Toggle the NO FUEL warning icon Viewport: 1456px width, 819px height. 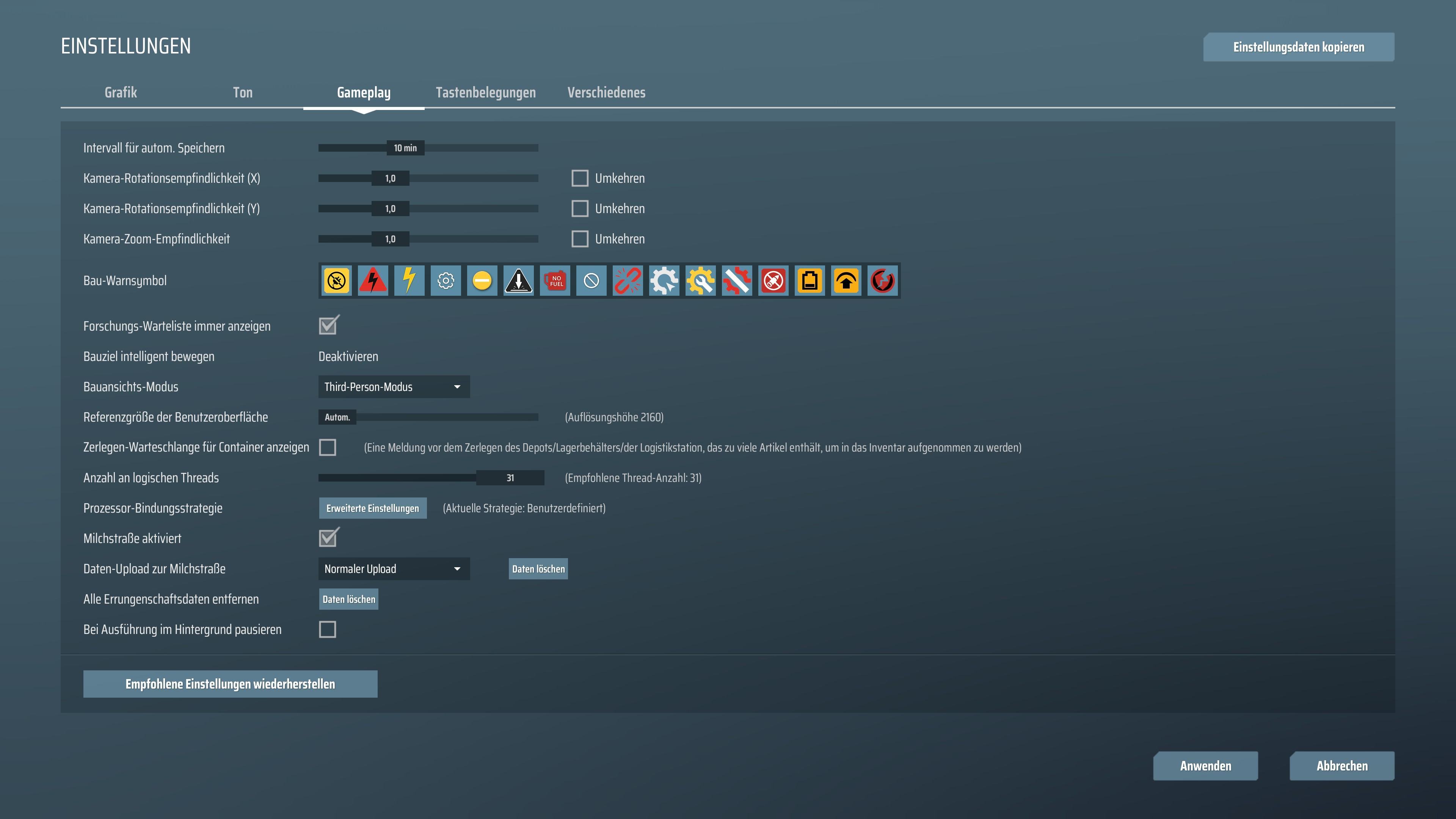tap(555, 281)
